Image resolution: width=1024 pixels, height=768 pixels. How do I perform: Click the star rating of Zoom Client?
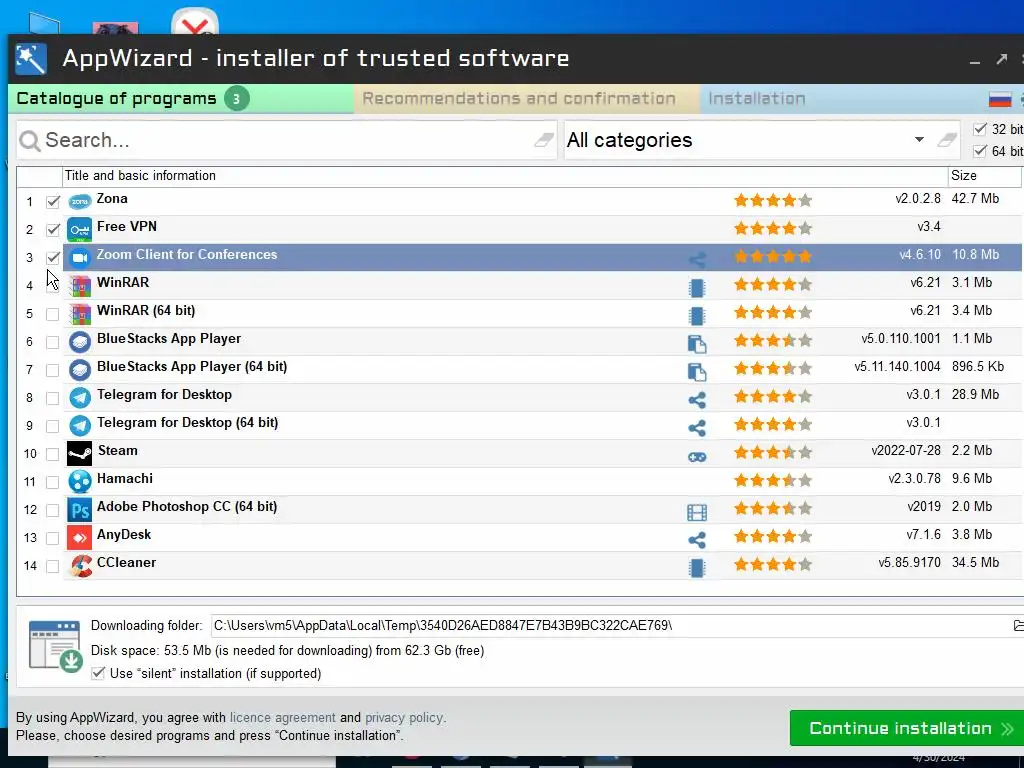[773, 256]
